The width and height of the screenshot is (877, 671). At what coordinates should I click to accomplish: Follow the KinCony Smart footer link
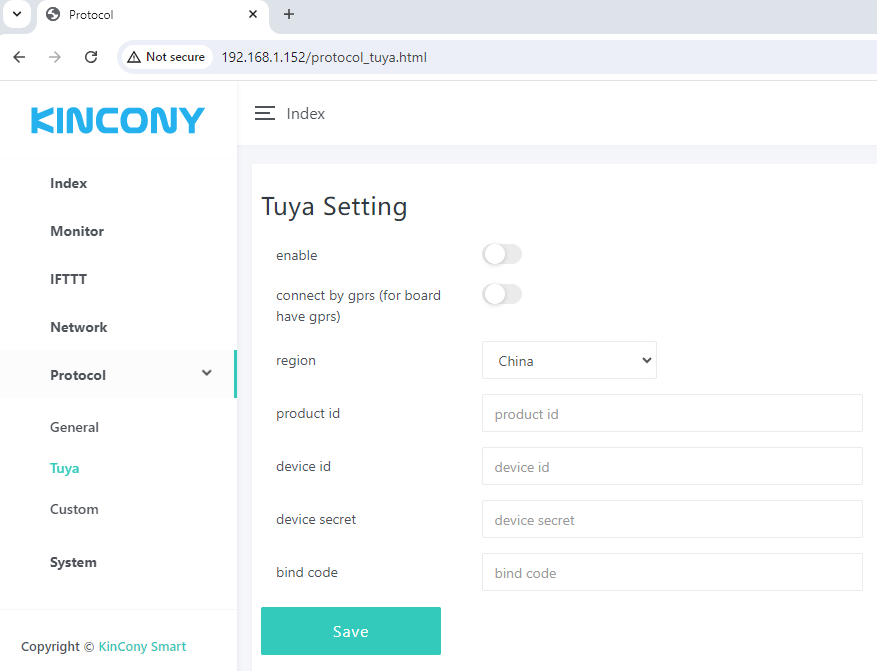point(142,646)
